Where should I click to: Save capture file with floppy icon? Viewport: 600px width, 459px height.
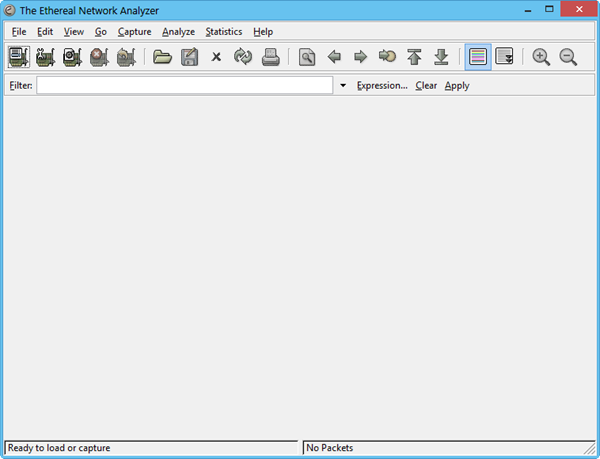coord(189,57)
